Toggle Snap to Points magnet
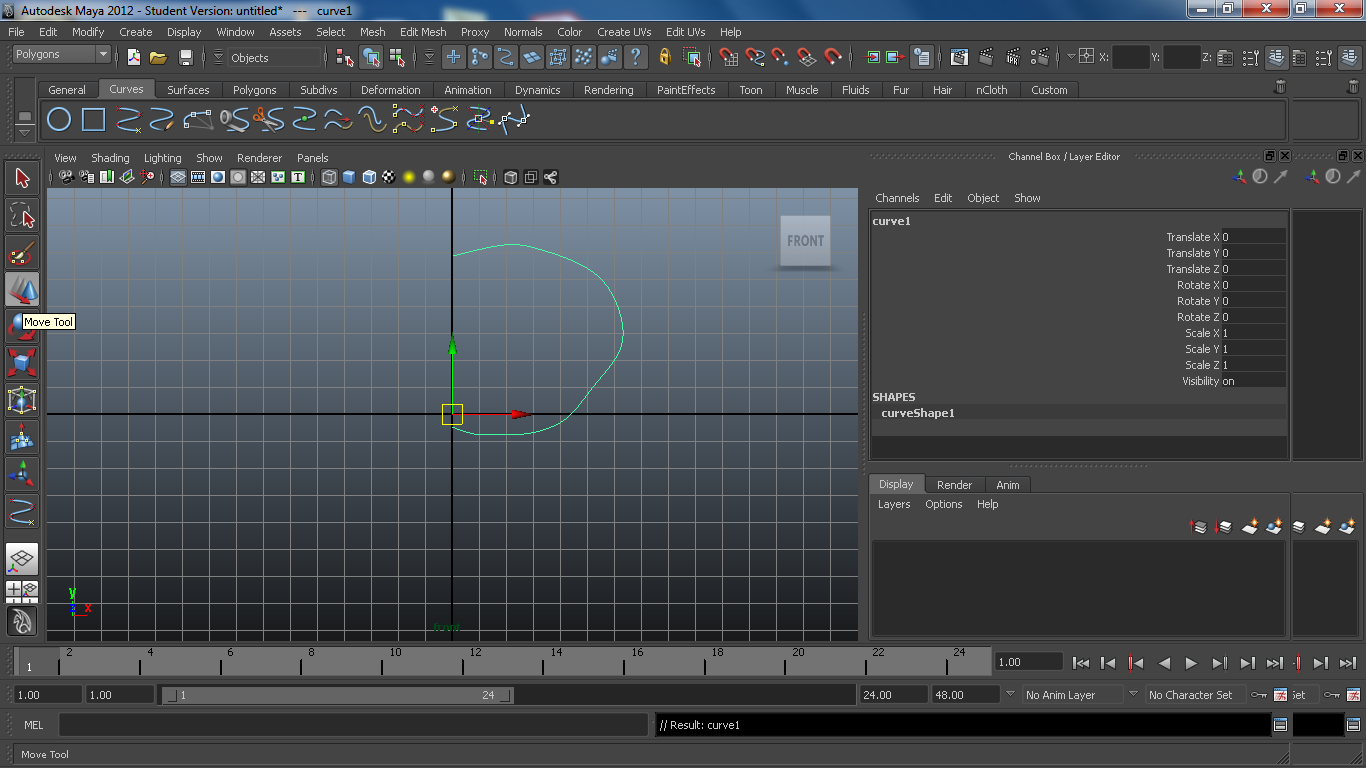The height and width of the screenshot is (768, 1366). (x=780, y=57)
